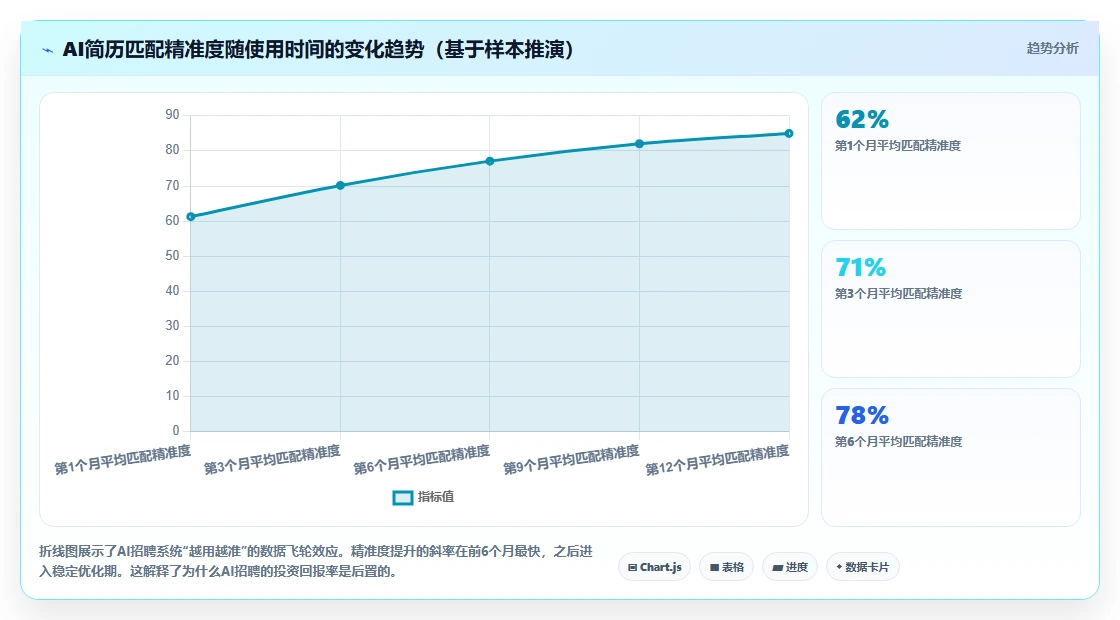Toggle the 指标值 legend swatch

click(403, 498)
